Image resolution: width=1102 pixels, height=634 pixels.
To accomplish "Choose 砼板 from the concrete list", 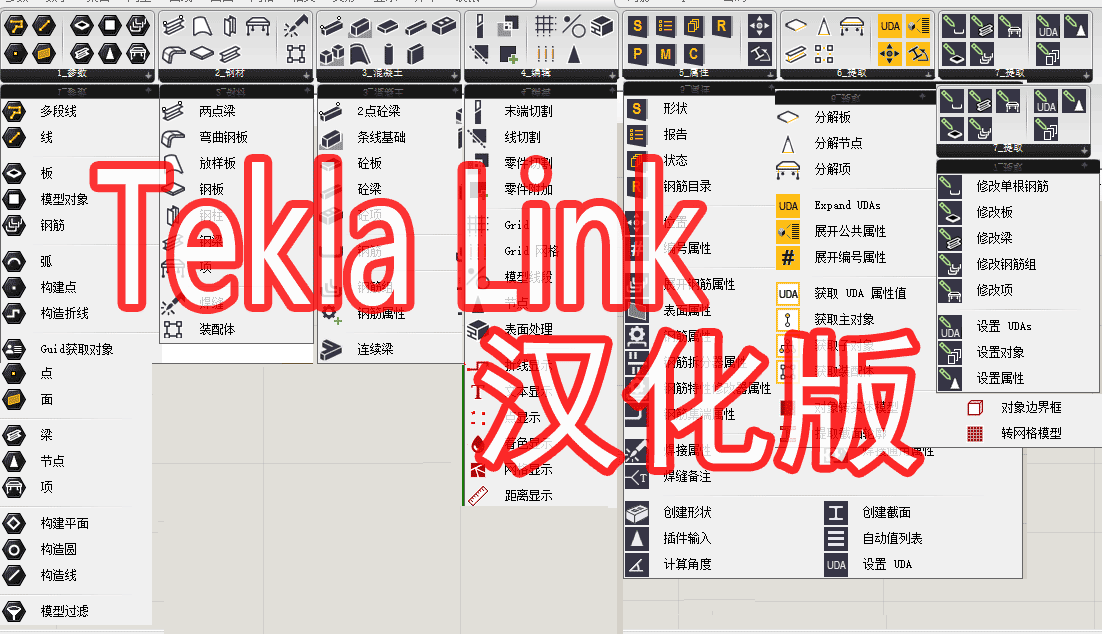I will point(370,163).
